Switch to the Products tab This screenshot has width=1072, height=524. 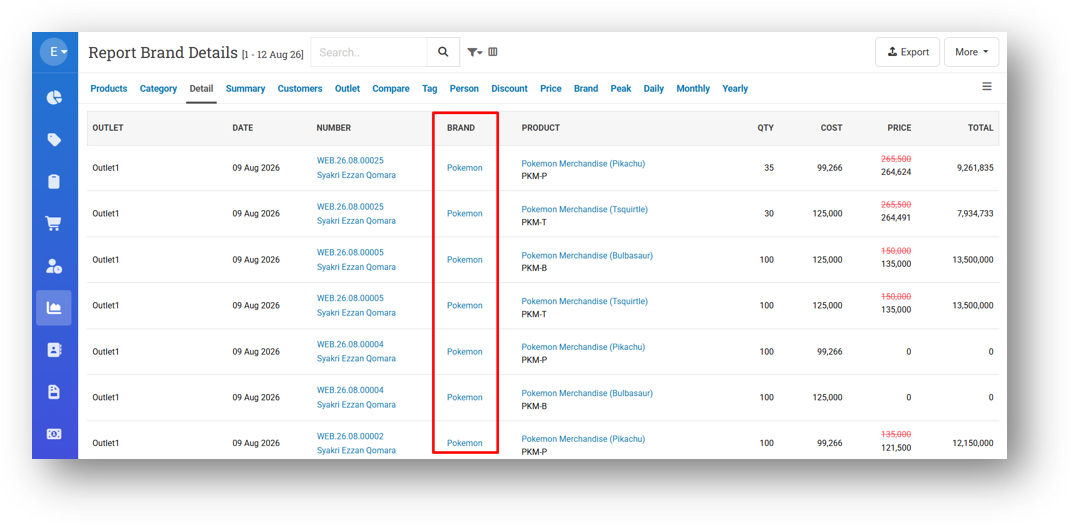[x=109, y=88]
